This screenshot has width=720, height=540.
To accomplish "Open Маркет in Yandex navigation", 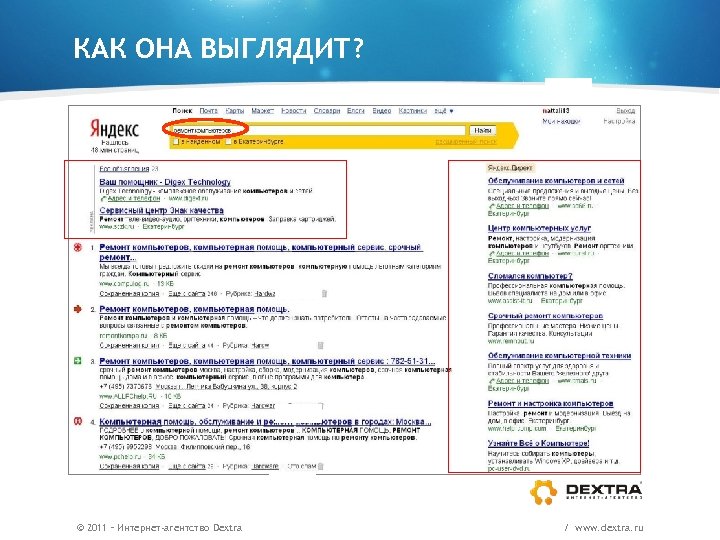I will (263, 111).
